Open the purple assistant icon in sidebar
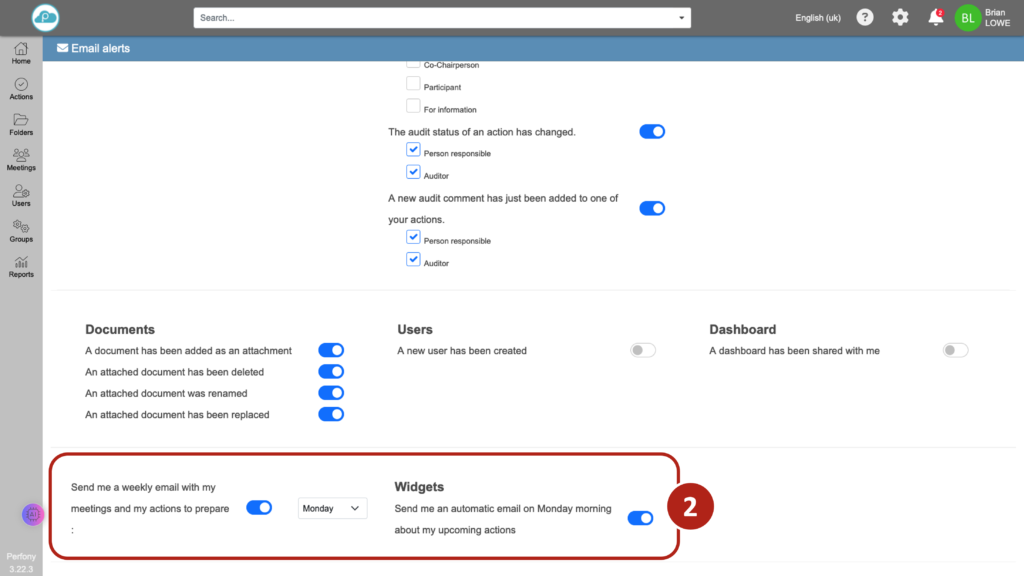The image size is (1024, 576). coord(32,514)
